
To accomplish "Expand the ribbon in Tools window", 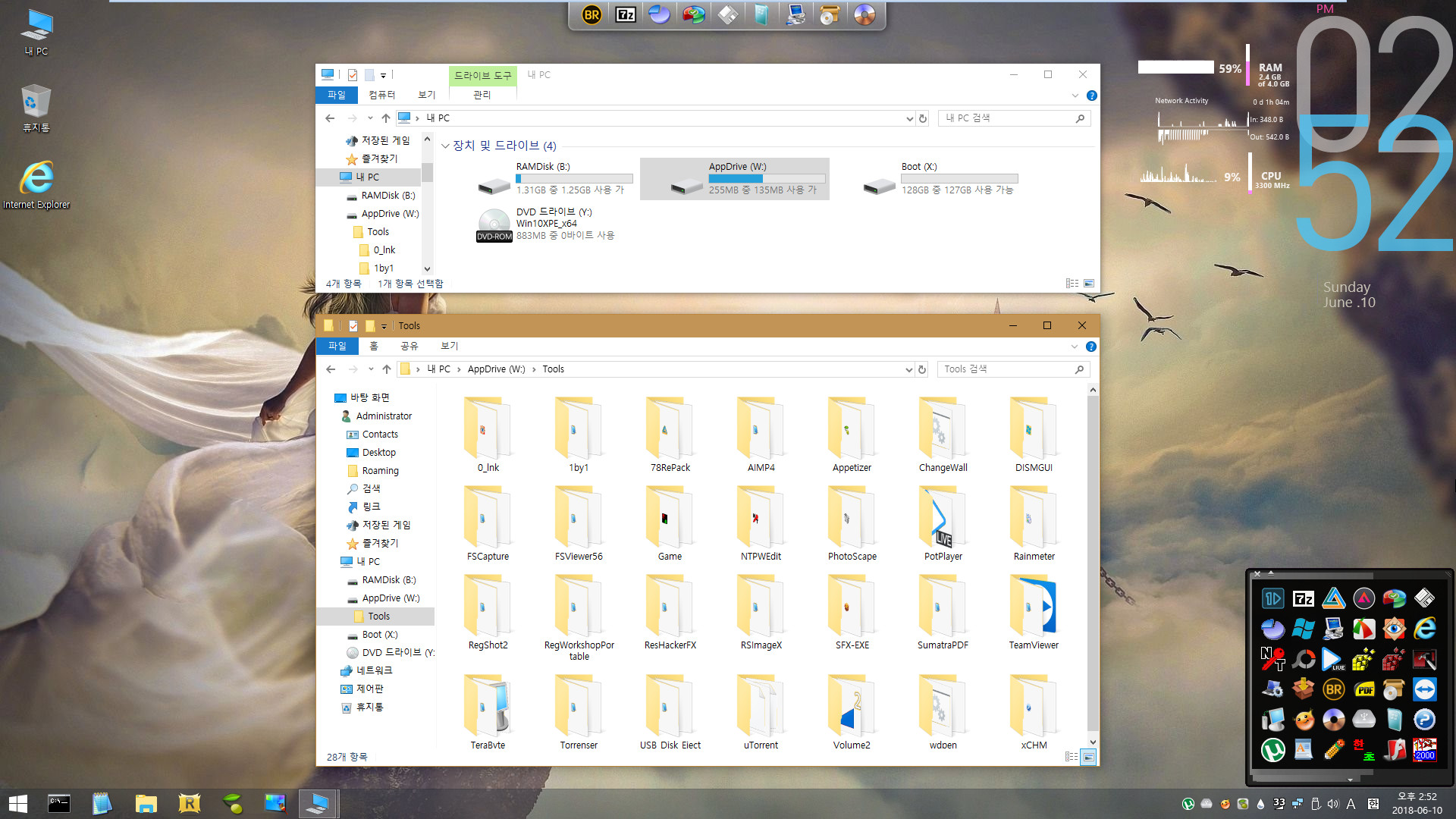I will click(x=1074, y=347).
